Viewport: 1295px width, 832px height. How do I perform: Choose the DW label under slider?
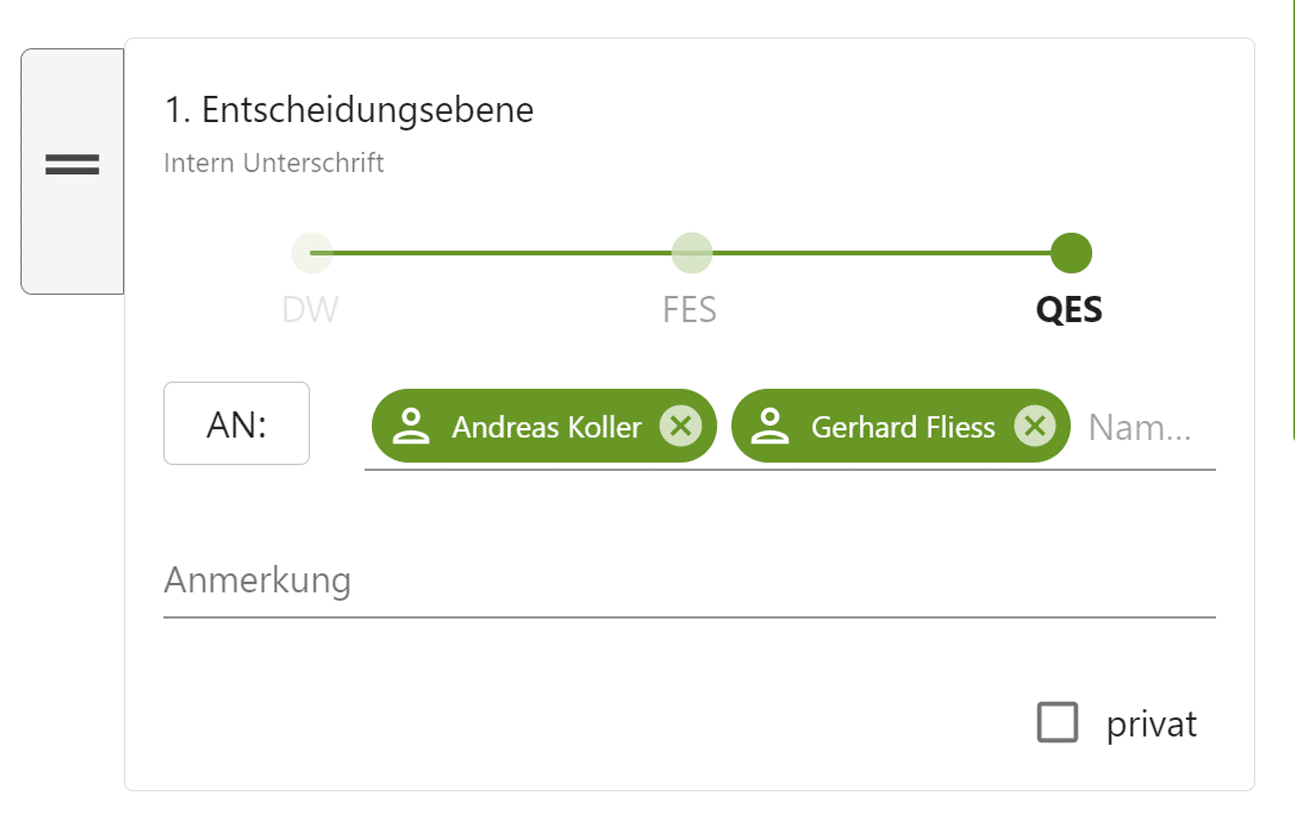[x=310, y=310]
